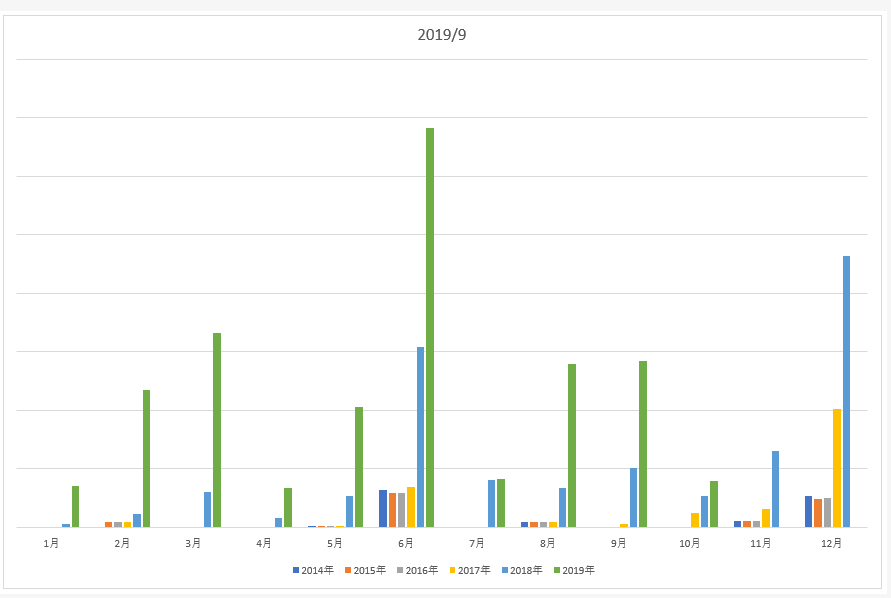Viewport: 891px width, 598px height.
Task: Click the 2015年 legend entry
Action: (x=365, y=570)
